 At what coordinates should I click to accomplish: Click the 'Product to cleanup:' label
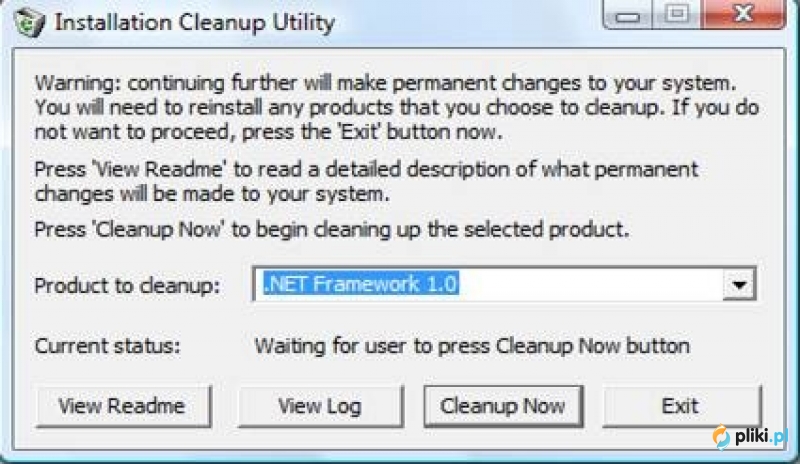point(127,286)
